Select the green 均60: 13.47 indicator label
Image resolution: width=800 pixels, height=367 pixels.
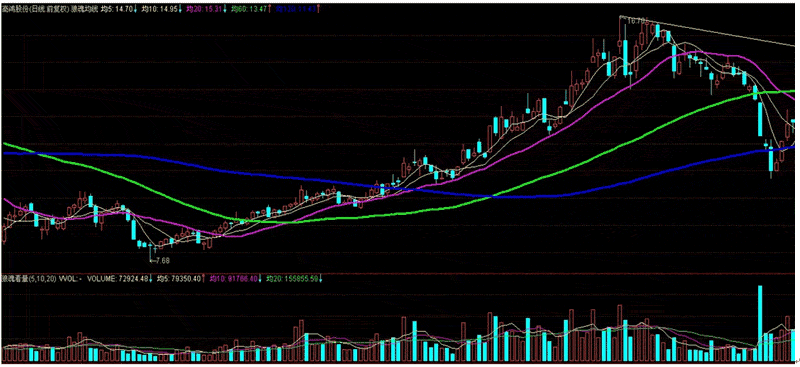coord(248,9)
